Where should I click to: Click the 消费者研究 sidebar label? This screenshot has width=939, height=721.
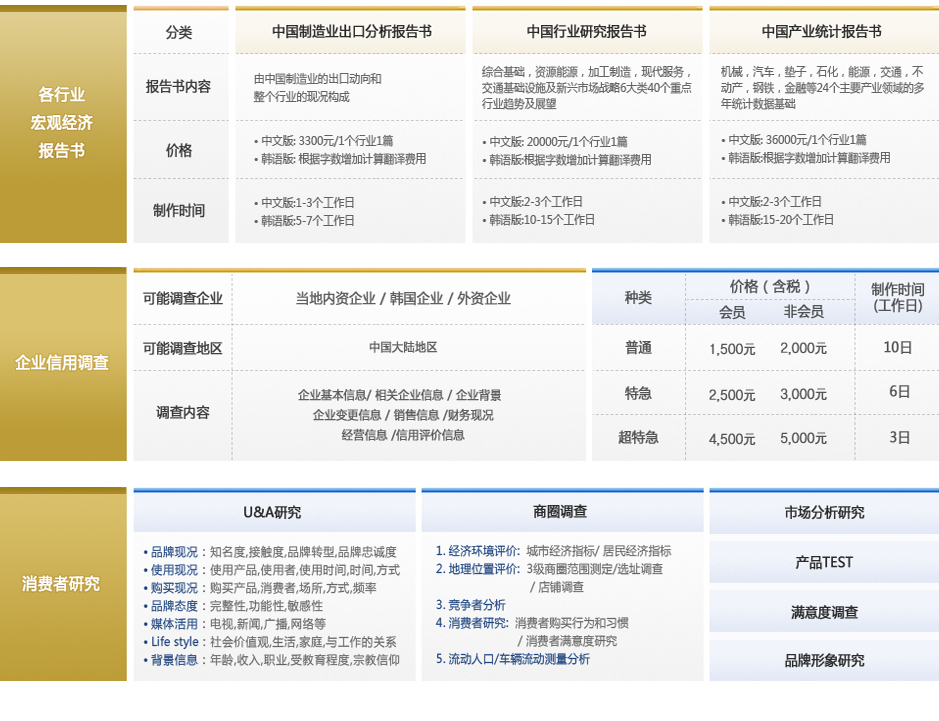63,585
